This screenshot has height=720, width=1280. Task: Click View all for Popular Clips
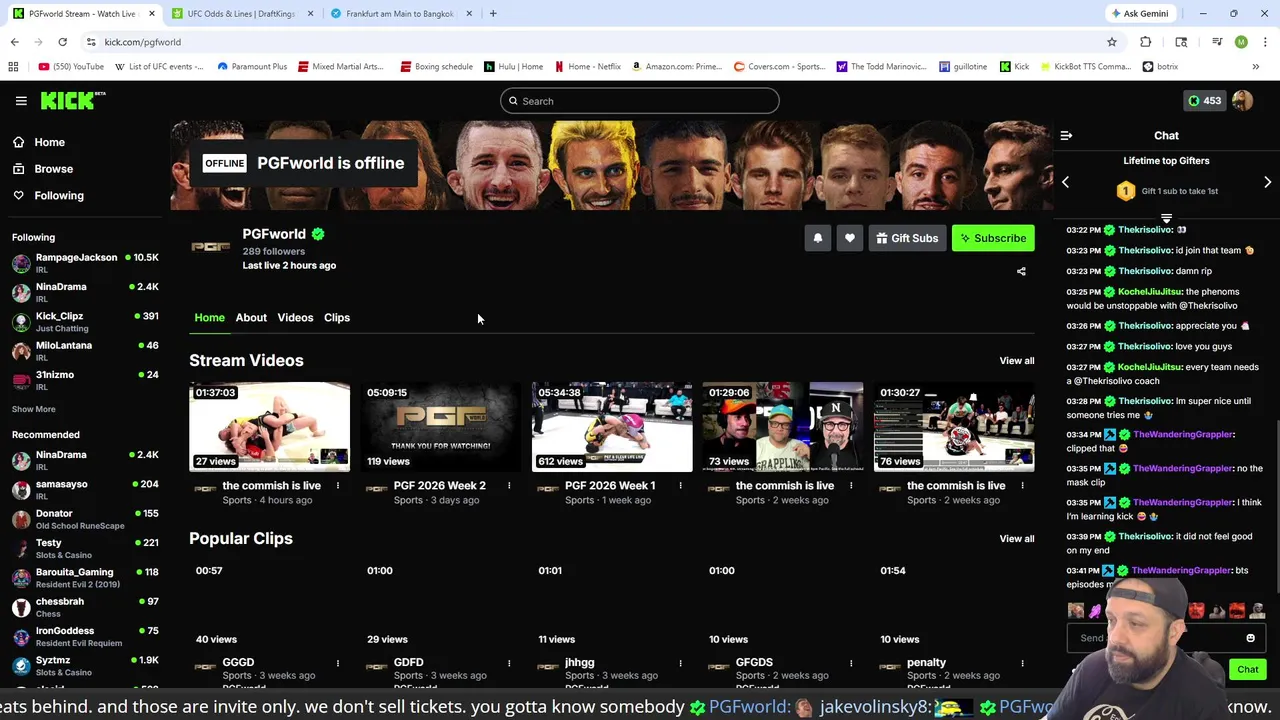(1017, 539)
